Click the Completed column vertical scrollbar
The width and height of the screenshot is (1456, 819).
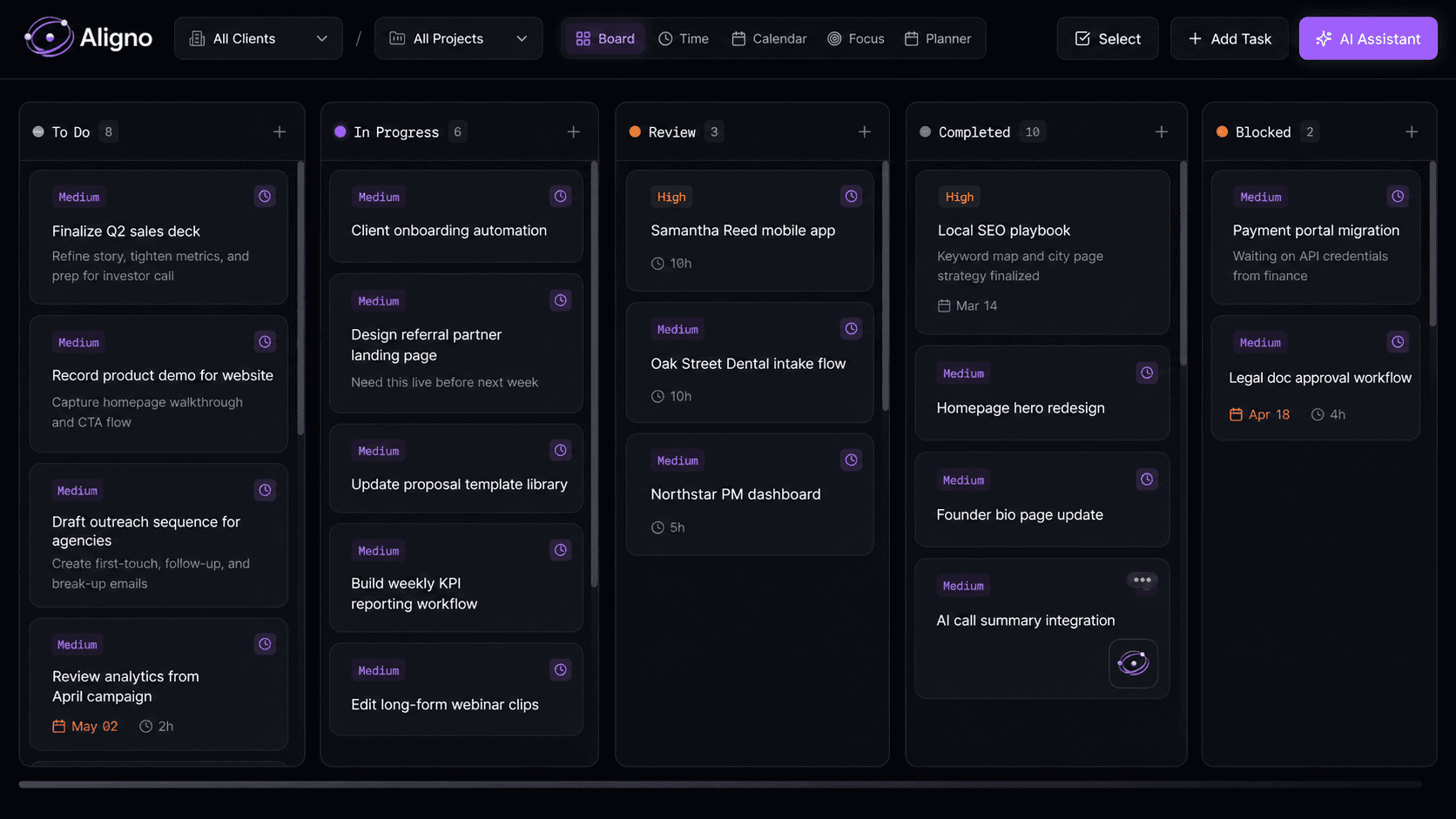coord(1183,263)
